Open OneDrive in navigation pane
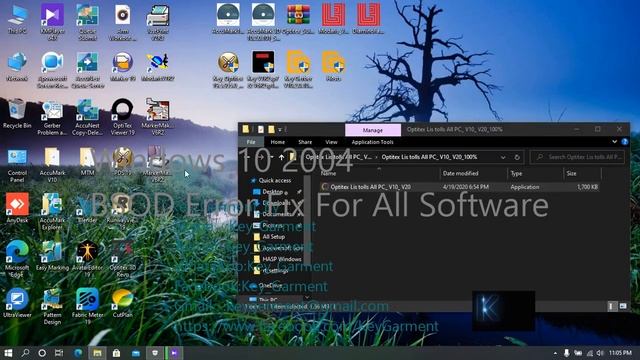Image resolution: width=640 pixels, height=360 pixels. (x=269, y=286)
